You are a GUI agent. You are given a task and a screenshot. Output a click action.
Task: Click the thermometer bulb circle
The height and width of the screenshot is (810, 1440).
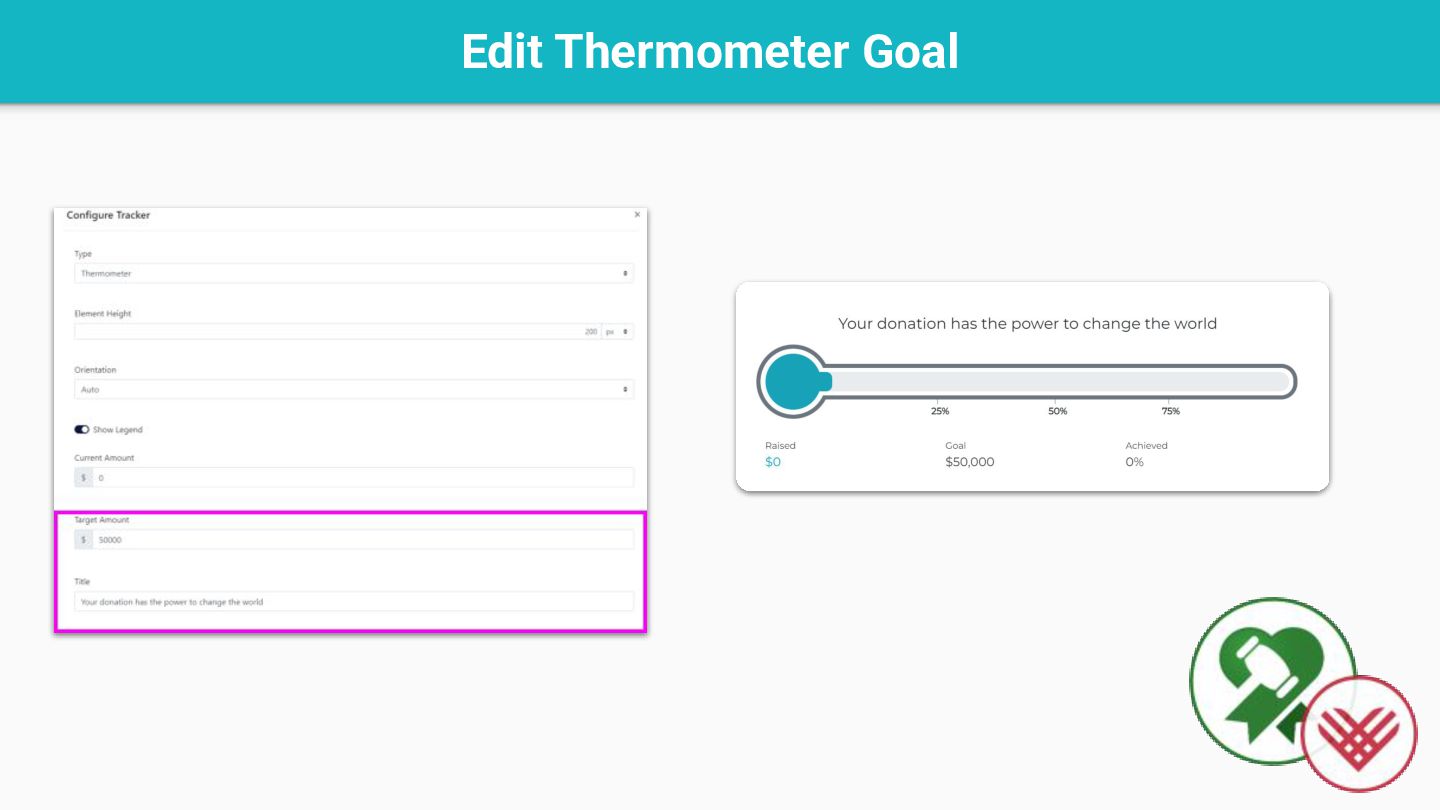793,381
